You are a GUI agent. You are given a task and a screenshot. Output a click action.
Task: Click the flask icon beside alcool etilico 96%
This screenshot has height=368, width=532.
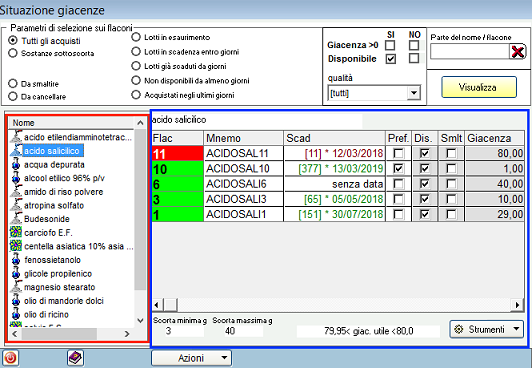point(16,178)
